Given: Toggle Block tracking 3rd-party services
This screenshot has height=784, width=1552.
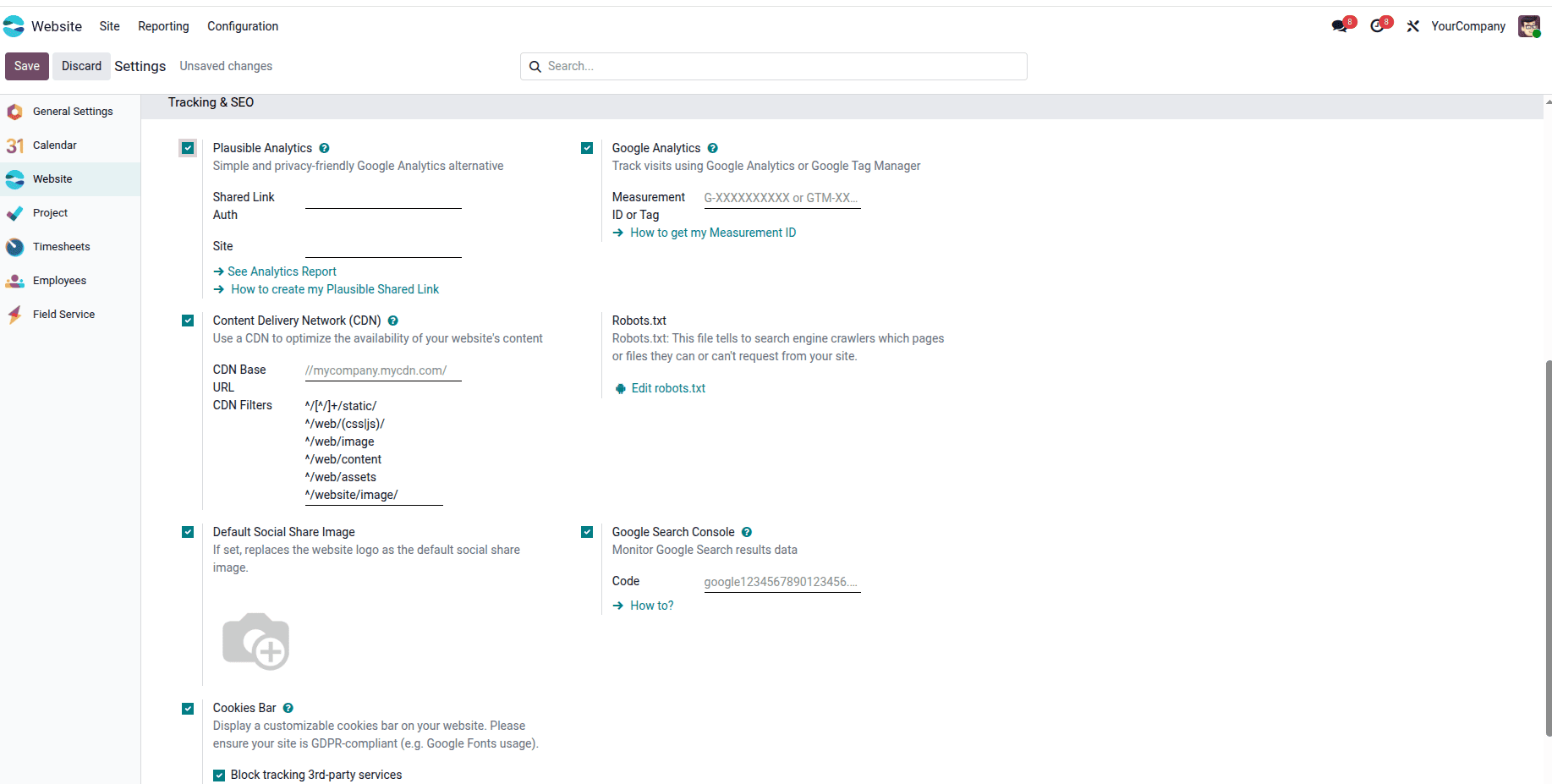Looking at the screenshot, I should (x=219, y=775).
